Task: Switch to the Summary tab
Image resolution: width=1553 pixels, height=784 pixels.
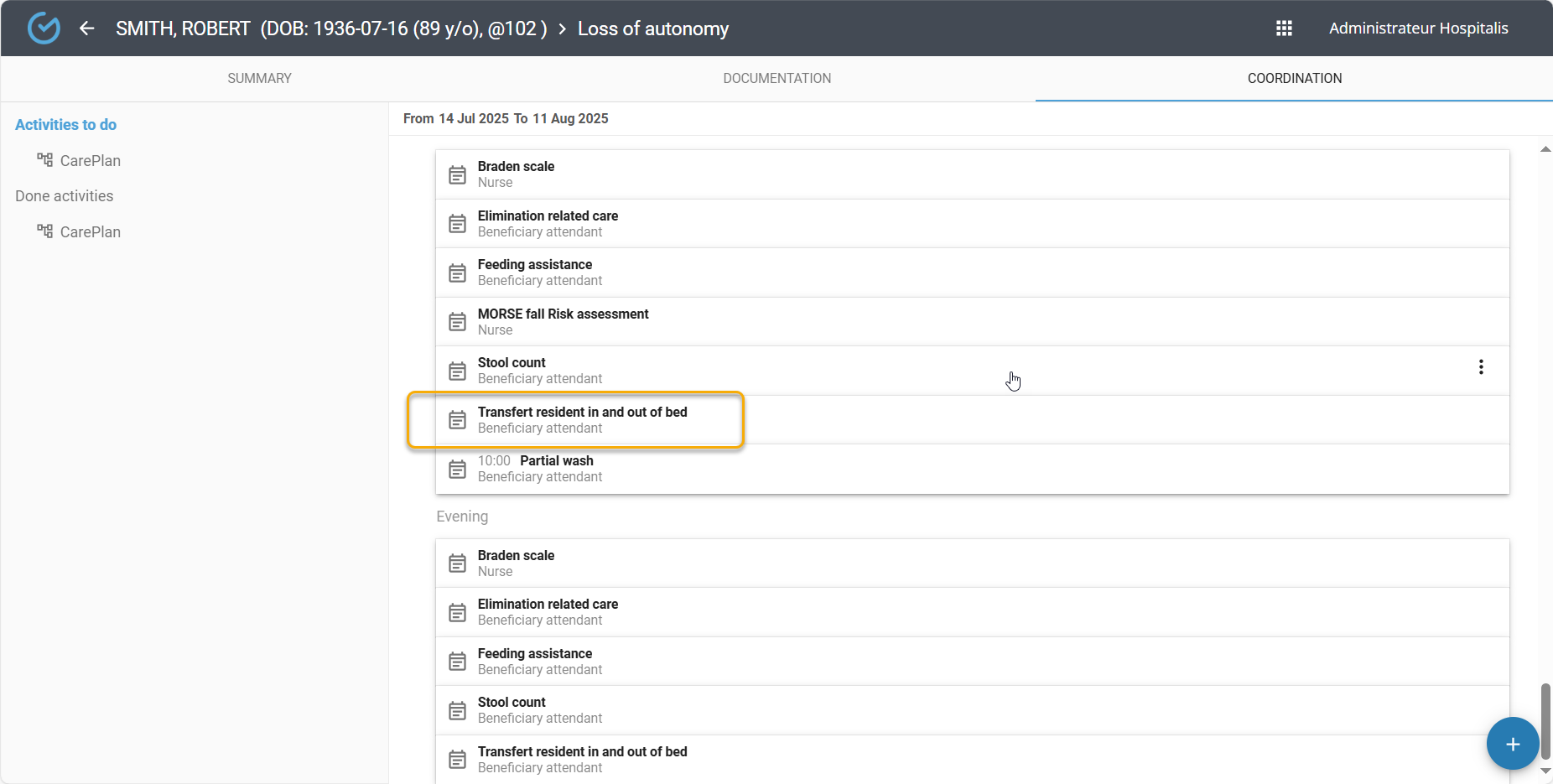Action: [x=259, y=78]
